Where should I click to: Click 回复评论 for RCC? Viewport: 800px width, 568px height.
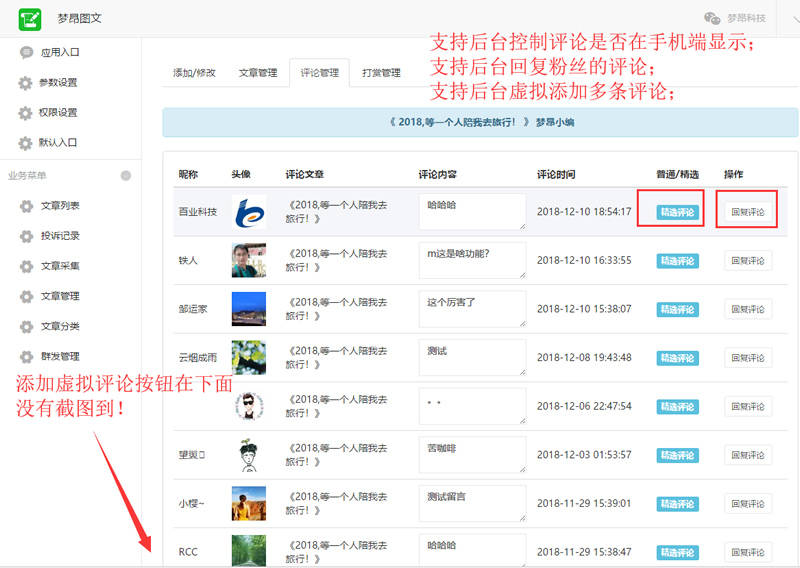coord(748,552)
